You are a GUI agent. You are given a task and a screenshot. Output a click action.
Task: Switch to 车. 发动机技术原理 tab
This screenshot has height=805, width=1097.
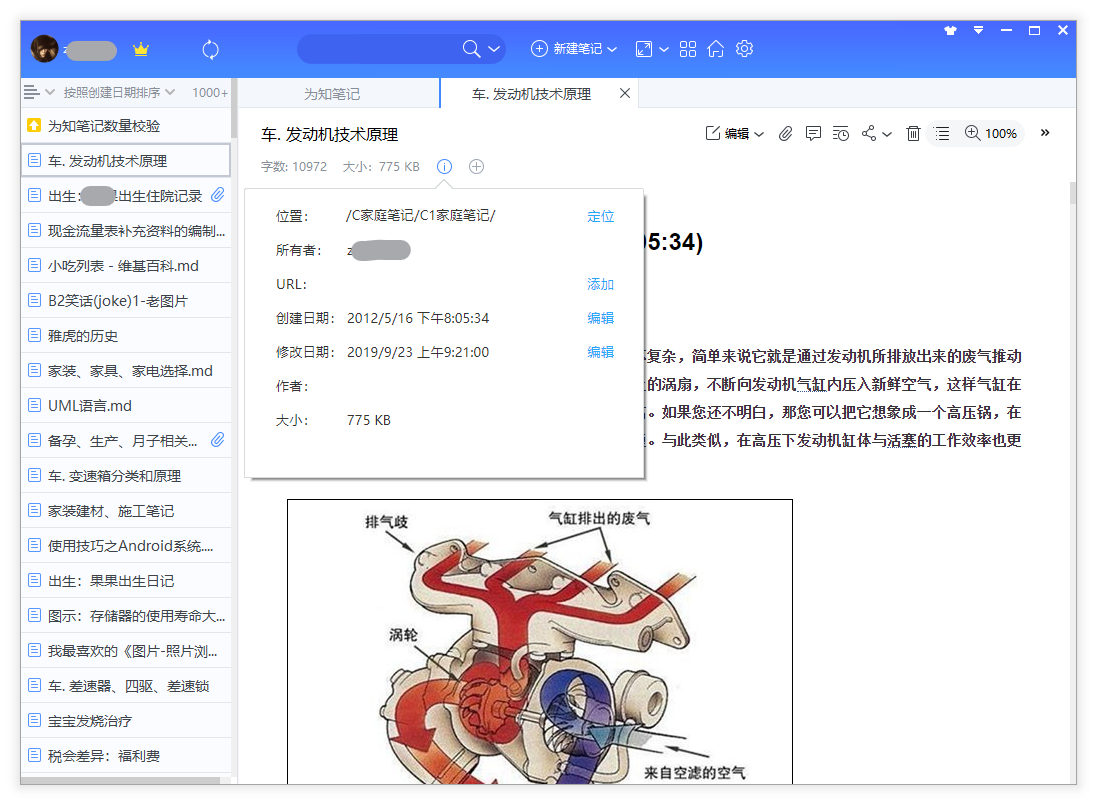click(x=531, y=94)
